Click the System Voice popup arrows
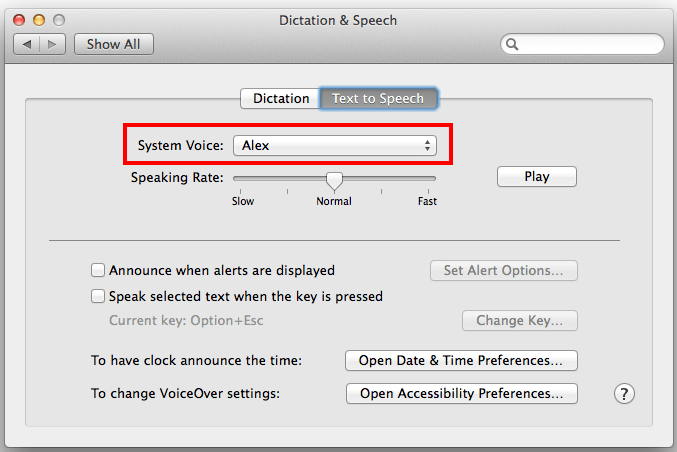Image resolution: width=677 pixels, height=452 pixels. [427, 145]
